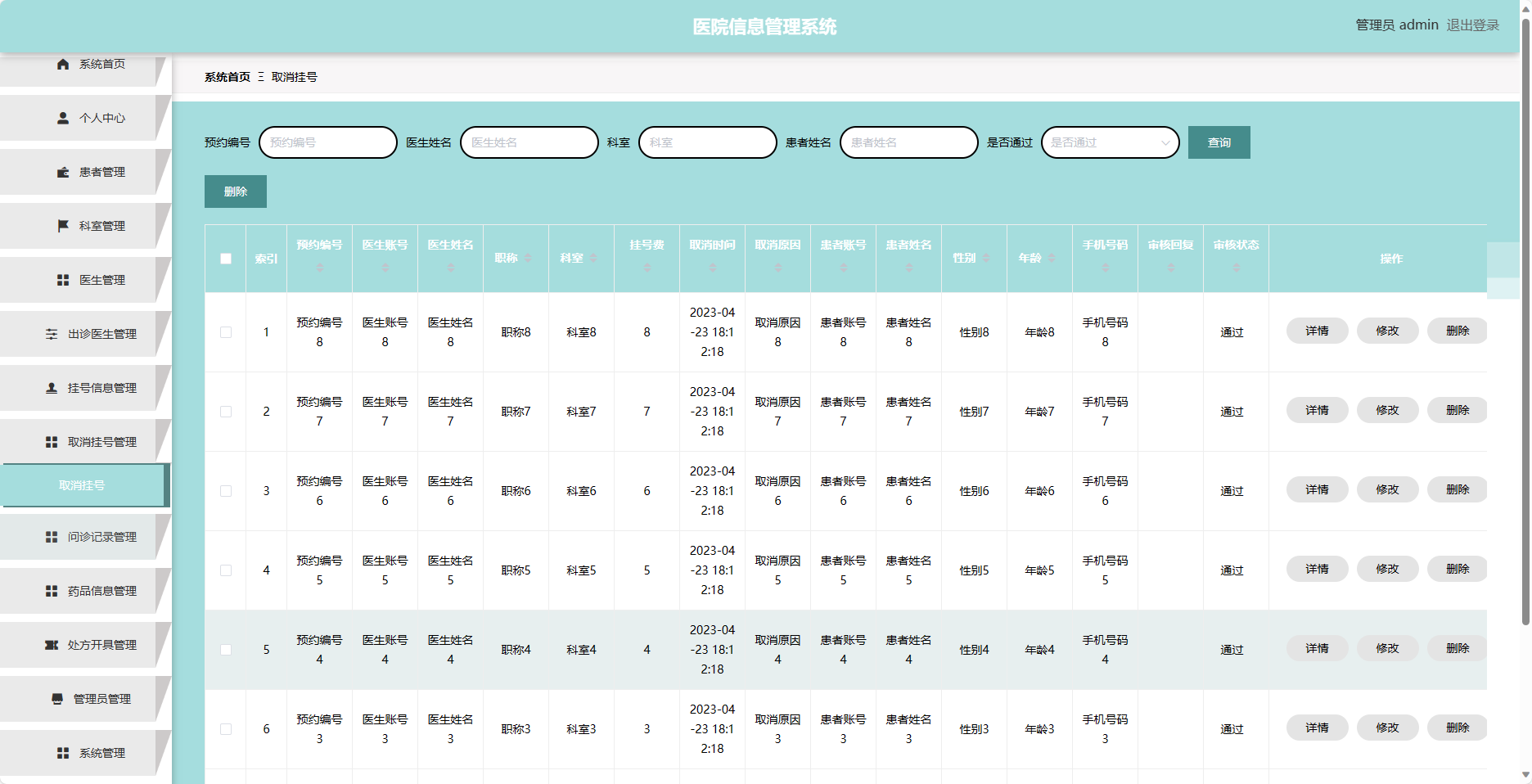This screenshot has width=1532, height=784.
Task: Click 退出登录 link
Action: coord(1473,25)
